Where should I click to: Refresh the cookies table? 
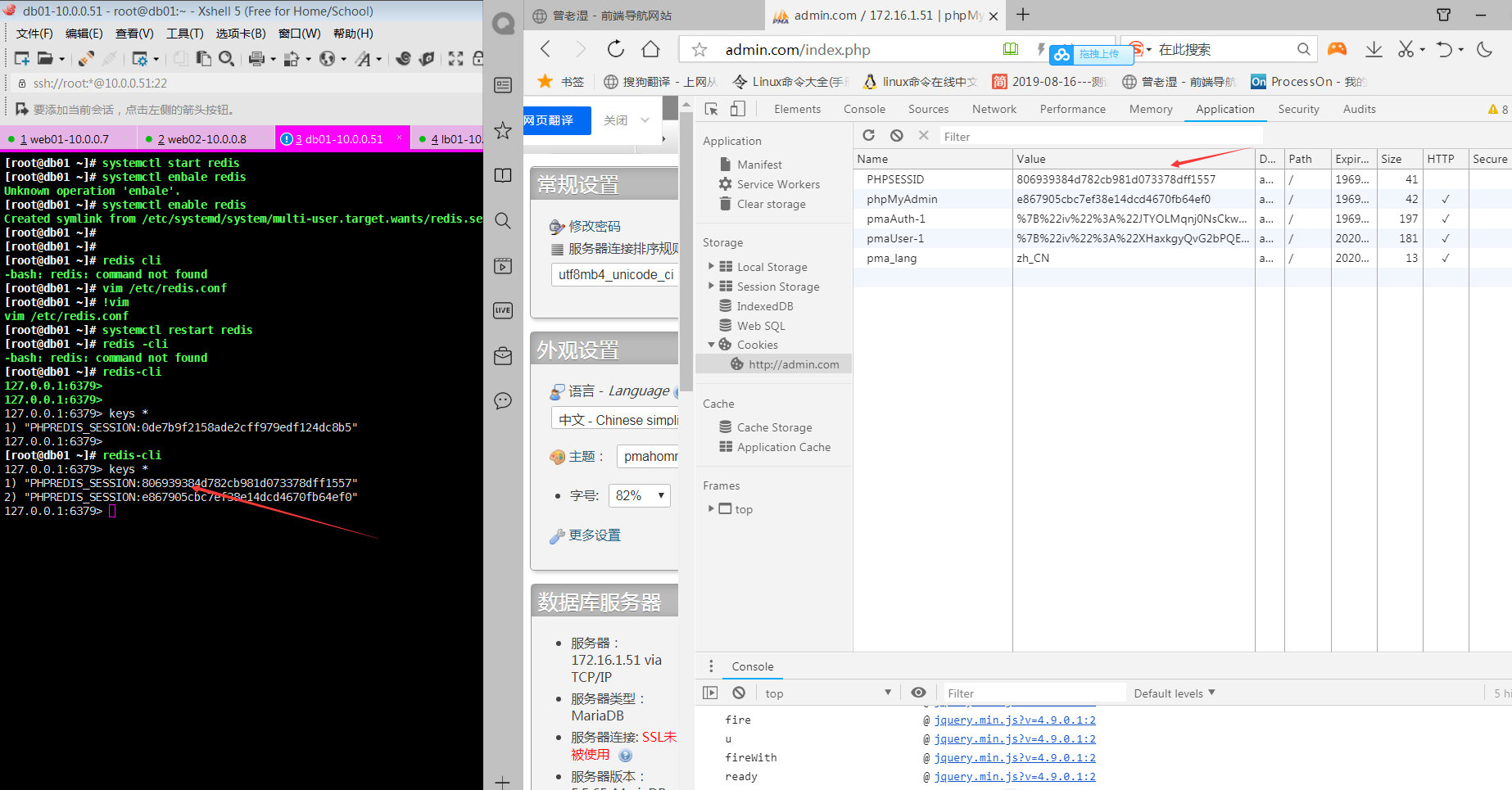click(869, 136)
